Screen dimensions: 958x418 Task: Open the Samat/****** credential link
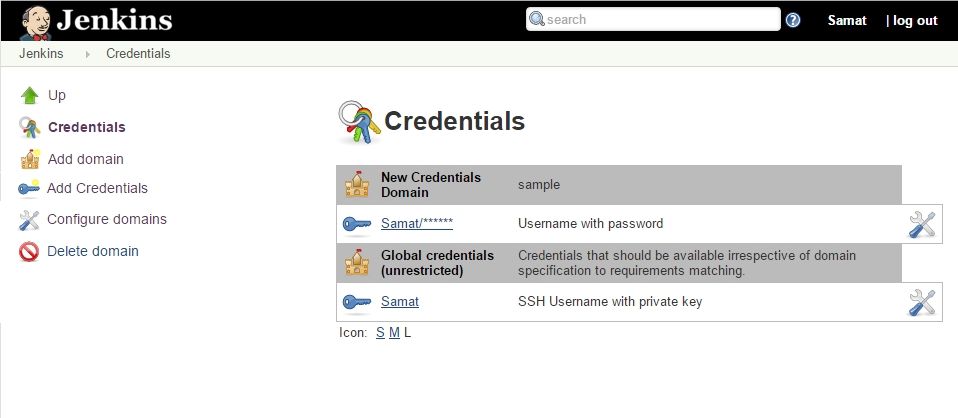[417, 224]
